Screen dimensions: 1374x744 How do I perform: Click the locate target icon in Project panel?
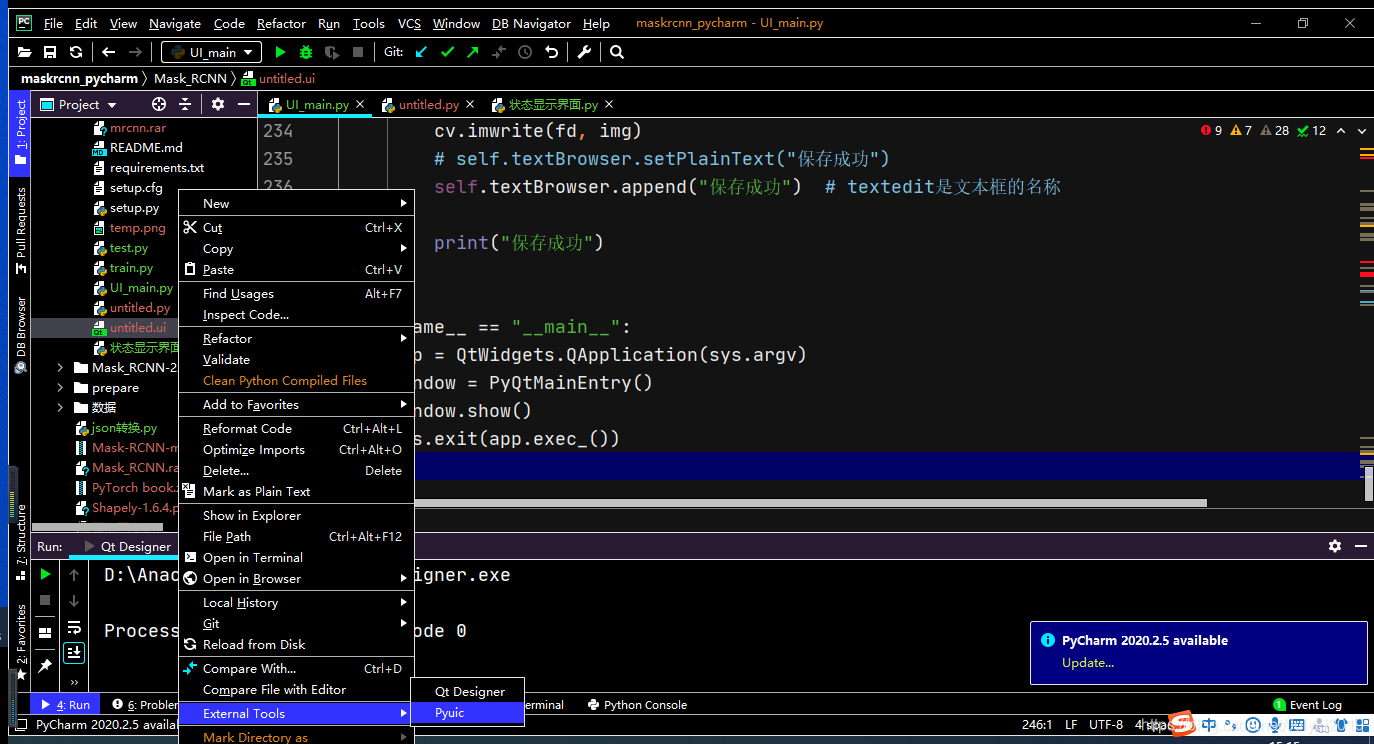(x=159, y=104)
